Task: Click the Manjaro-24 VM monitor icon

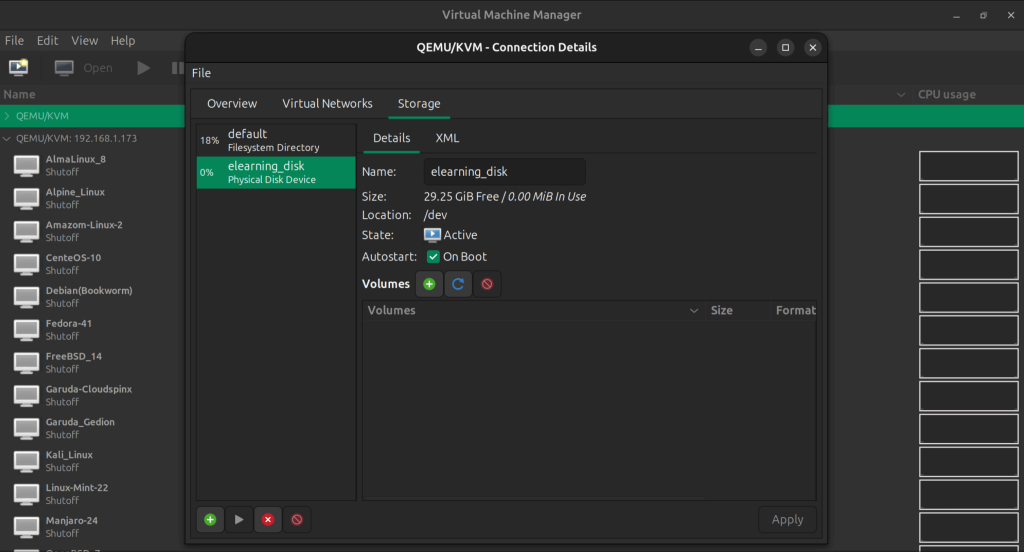Action: click(26, 527)
